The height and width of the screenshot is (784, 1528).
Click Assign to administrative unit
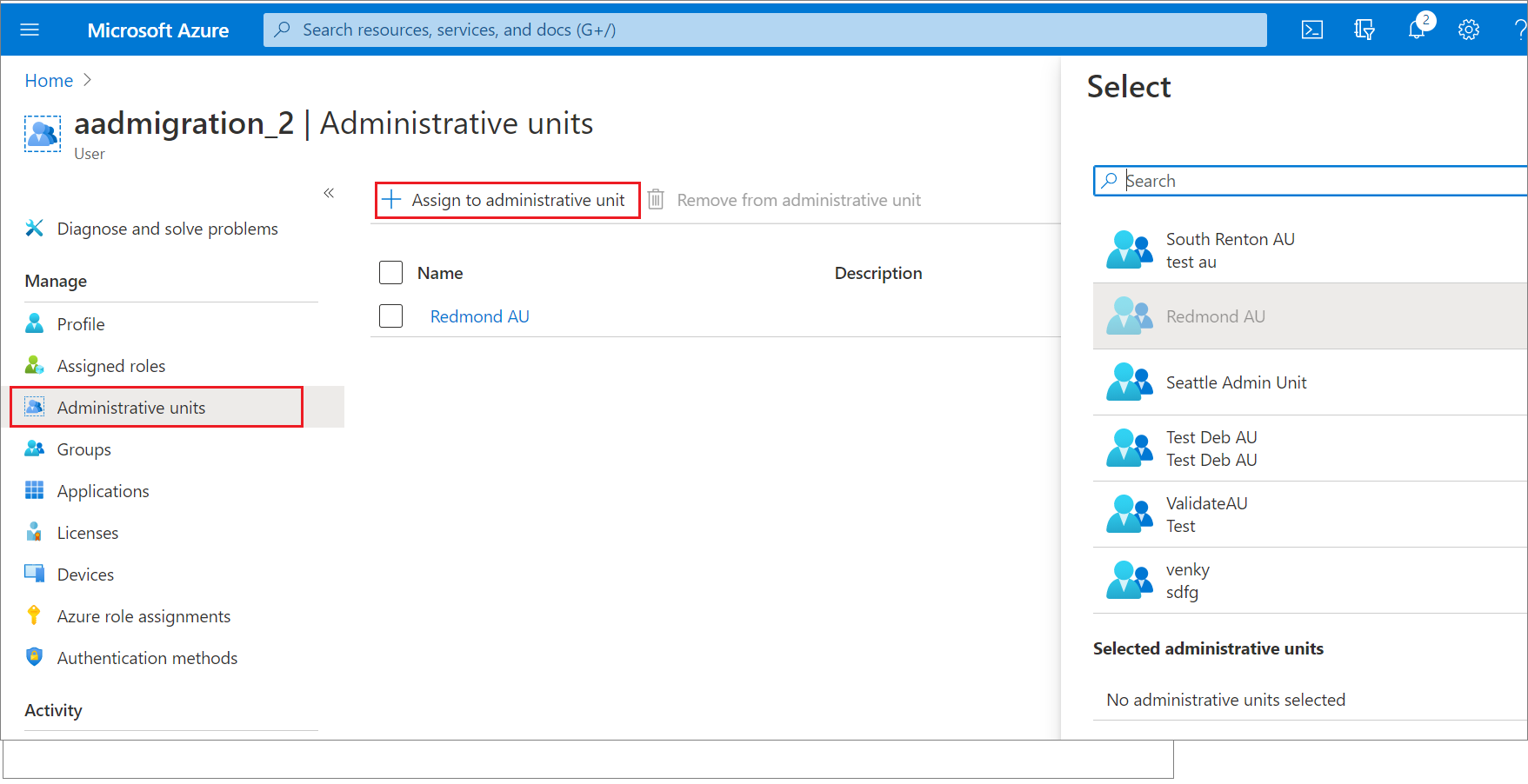coord(508,200)
